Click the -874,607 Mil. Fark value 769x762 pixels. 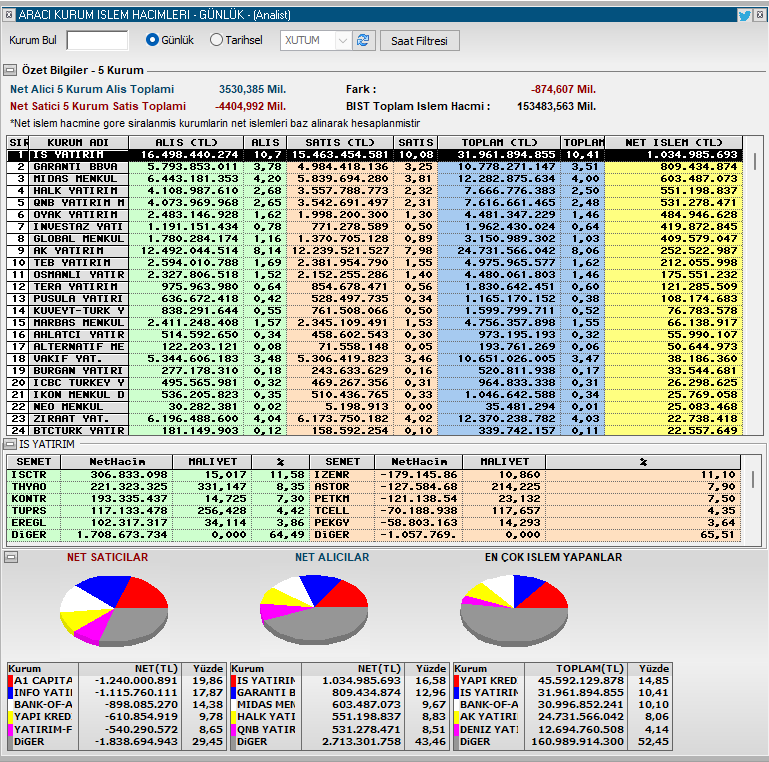[563, 90]
